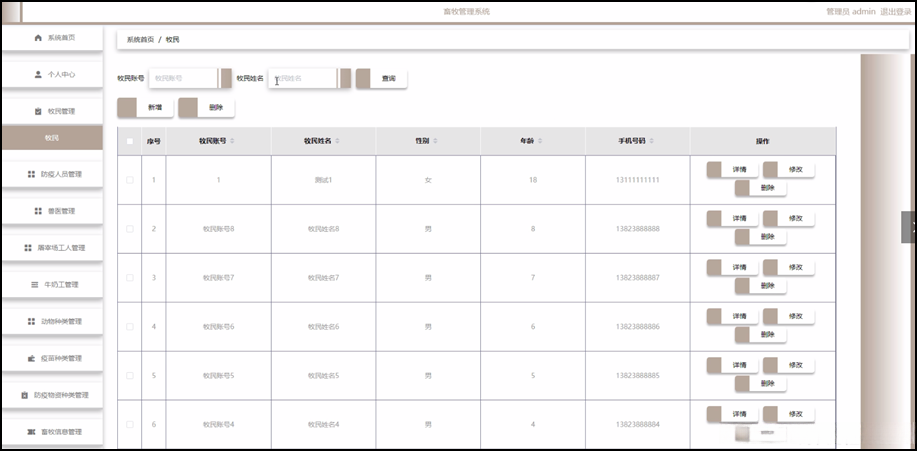This screenshot has height=451, width=917.
Task: Click the home icon beside 系统首页
Action: click(x=38, y=38)
